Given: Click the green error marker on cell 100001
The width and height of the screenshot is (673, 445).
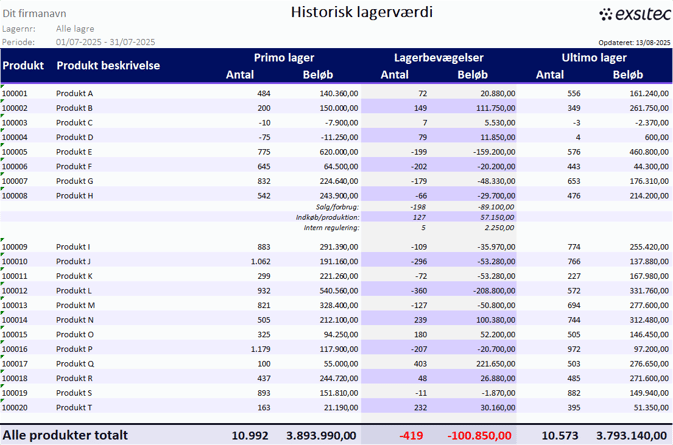Looking at the screenshot, I should click(x=3, y=88).
